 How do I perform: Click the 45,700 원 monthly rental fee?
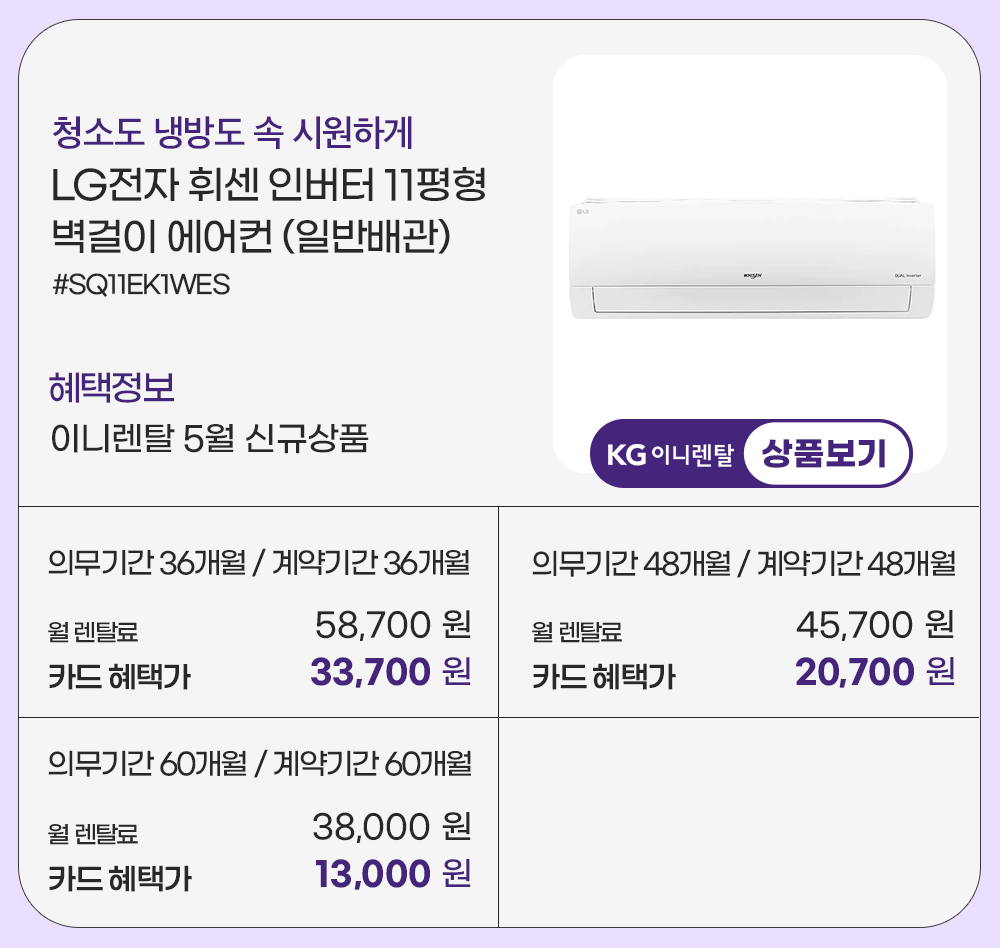pos(875,627)
